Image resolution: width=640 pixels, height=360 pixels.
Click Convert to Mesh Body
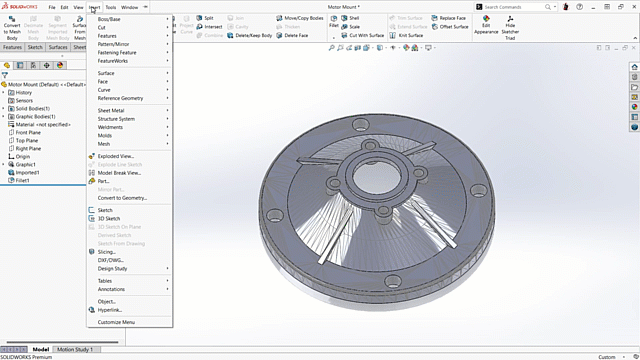click(12, 28)
